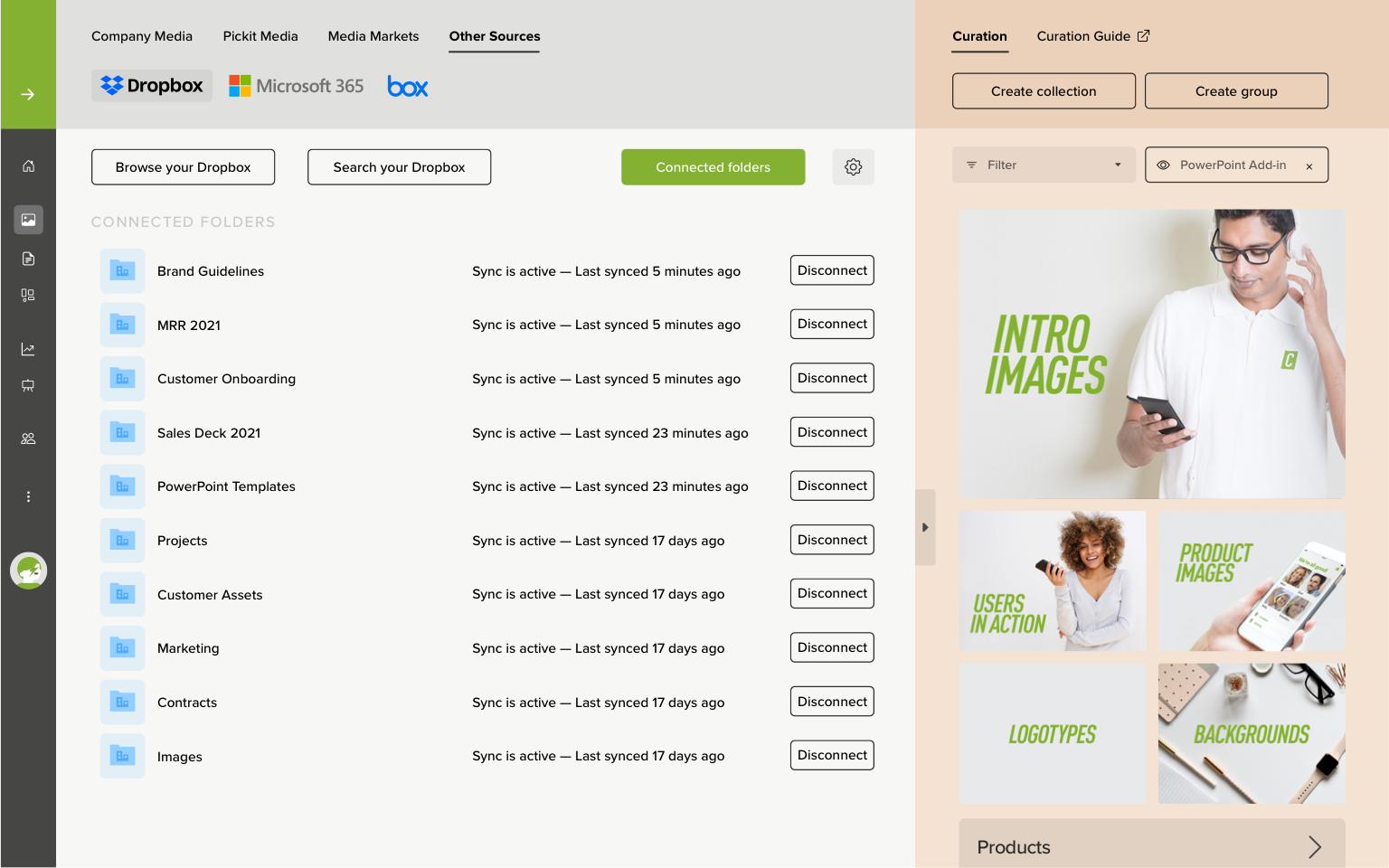Open the documents icon in sidebar
Viewport: 1389px width, 868px height.
click(28, 259)
